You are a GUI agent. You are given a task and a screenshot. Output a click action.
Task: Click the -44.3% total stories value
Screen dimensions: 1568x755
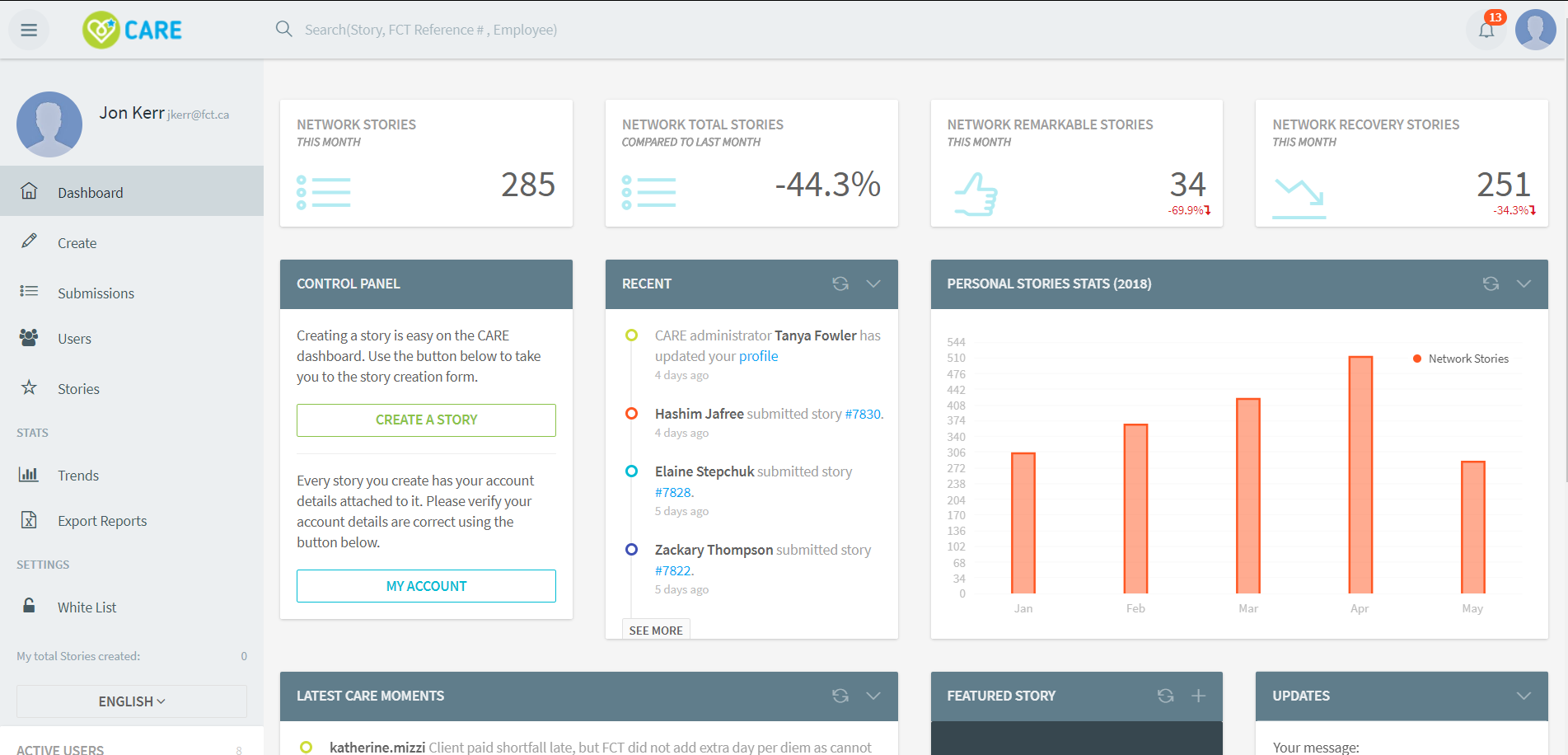[x=828, y=185]
